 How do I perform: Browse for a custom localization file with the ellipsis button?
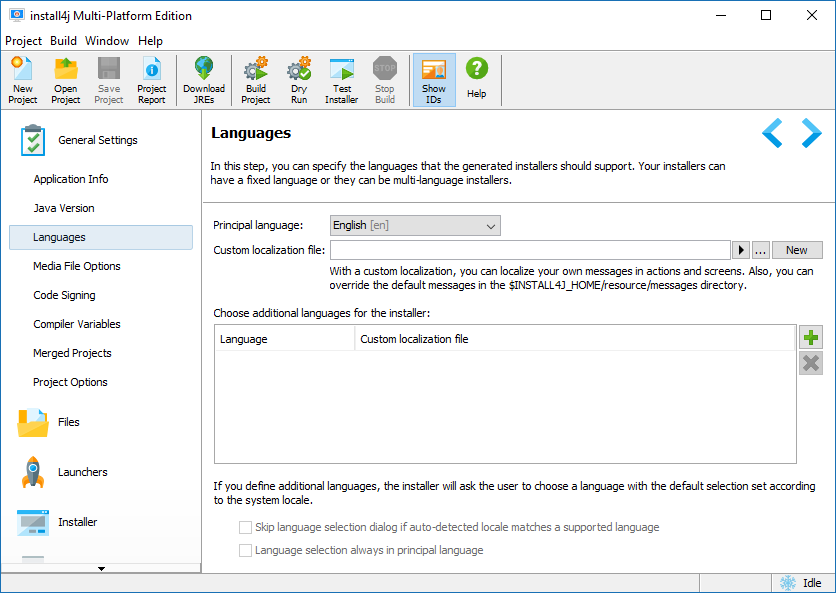point(761,250)
